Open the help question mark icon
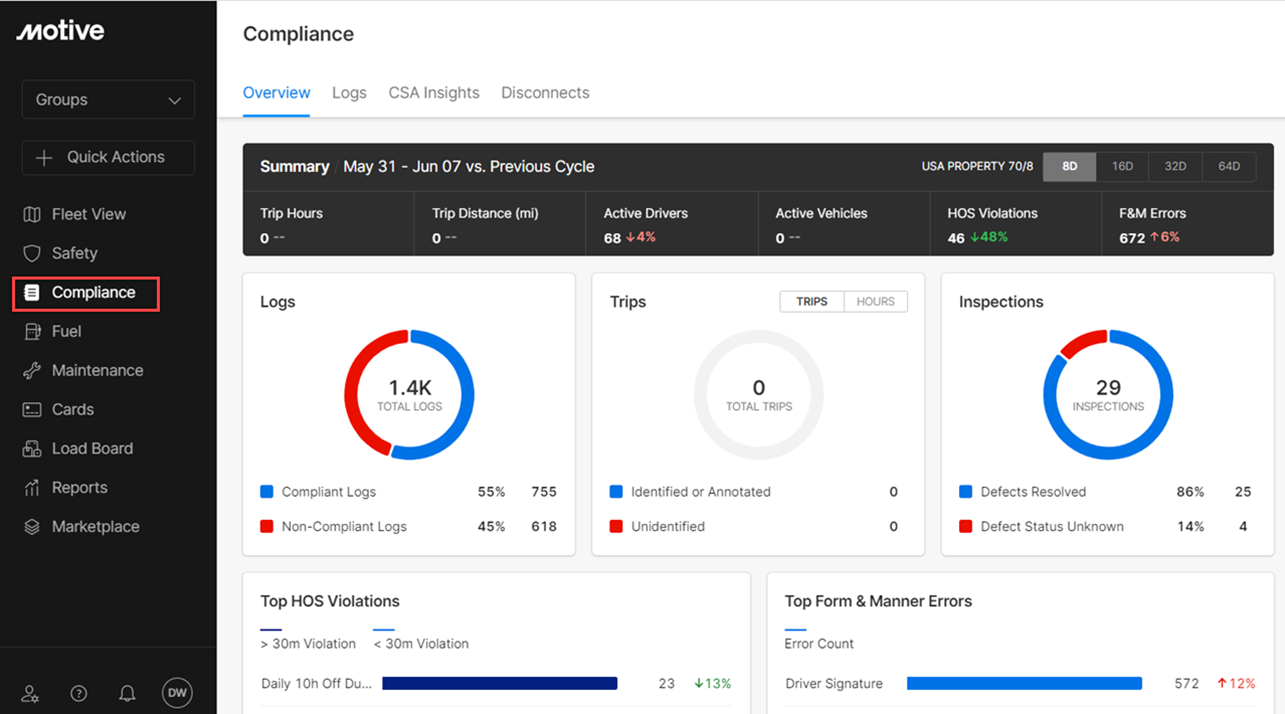The width and height of the screenshot is (1285, 714). 79,693
